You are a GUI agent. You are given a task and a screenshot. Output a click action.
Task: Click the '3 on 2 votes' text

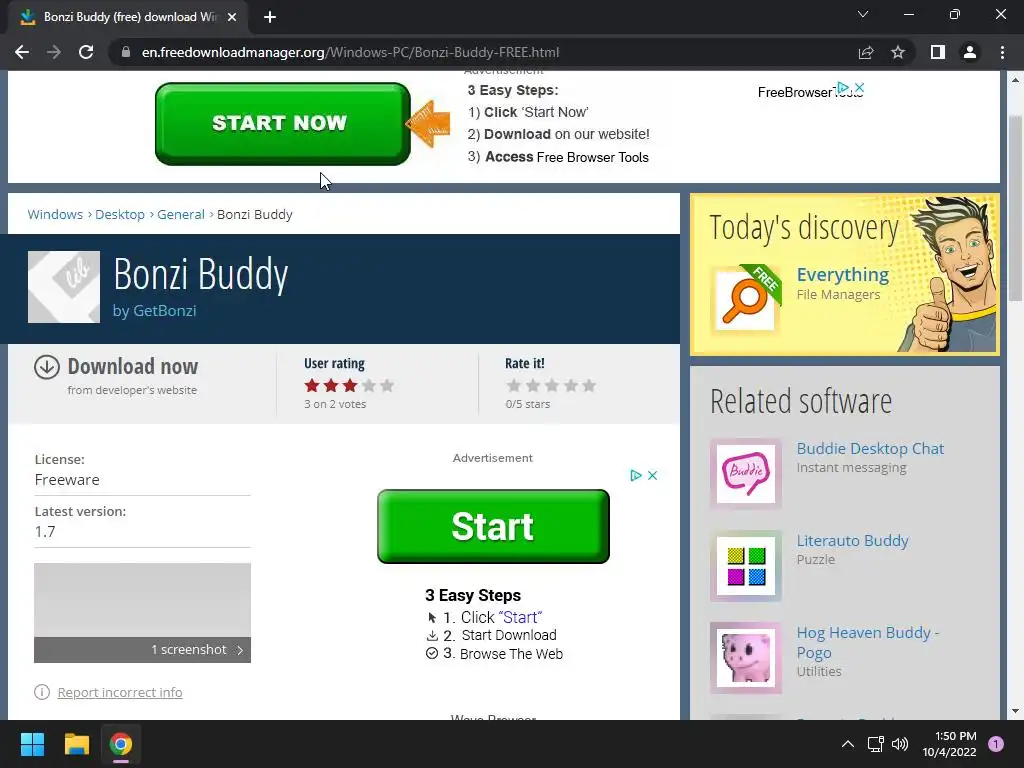(335, 404)
